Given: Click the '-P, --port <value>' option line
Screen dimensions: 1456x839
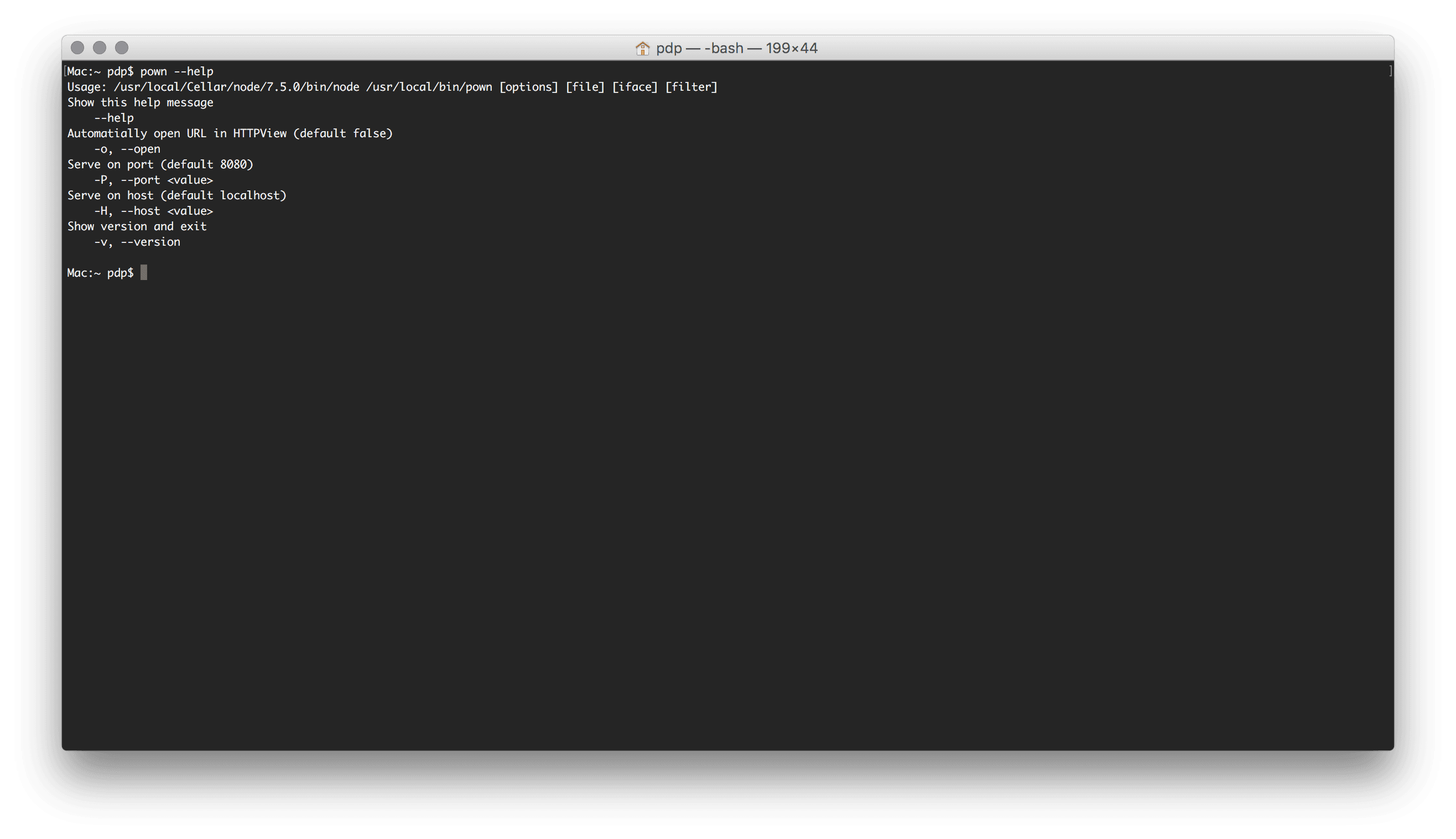Looking at the screenshot, I should [x=153, y=180].
